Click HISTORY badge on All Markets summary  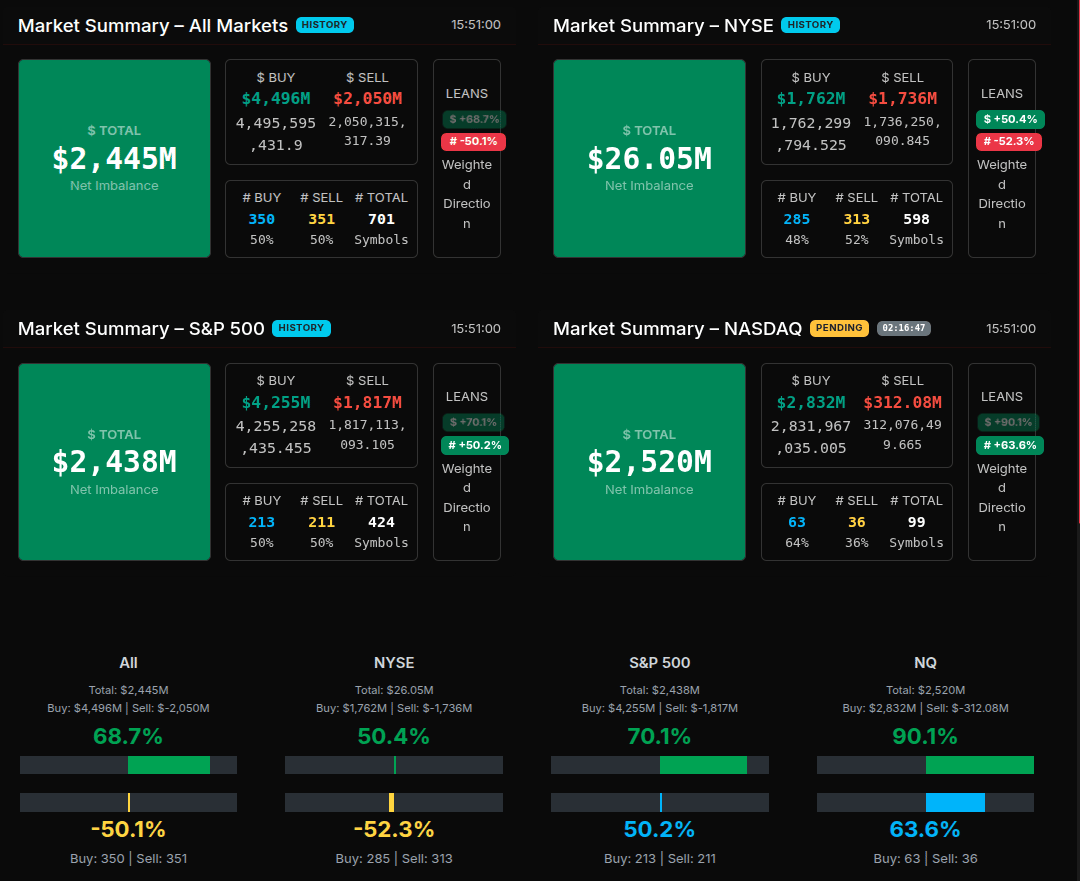325,25
